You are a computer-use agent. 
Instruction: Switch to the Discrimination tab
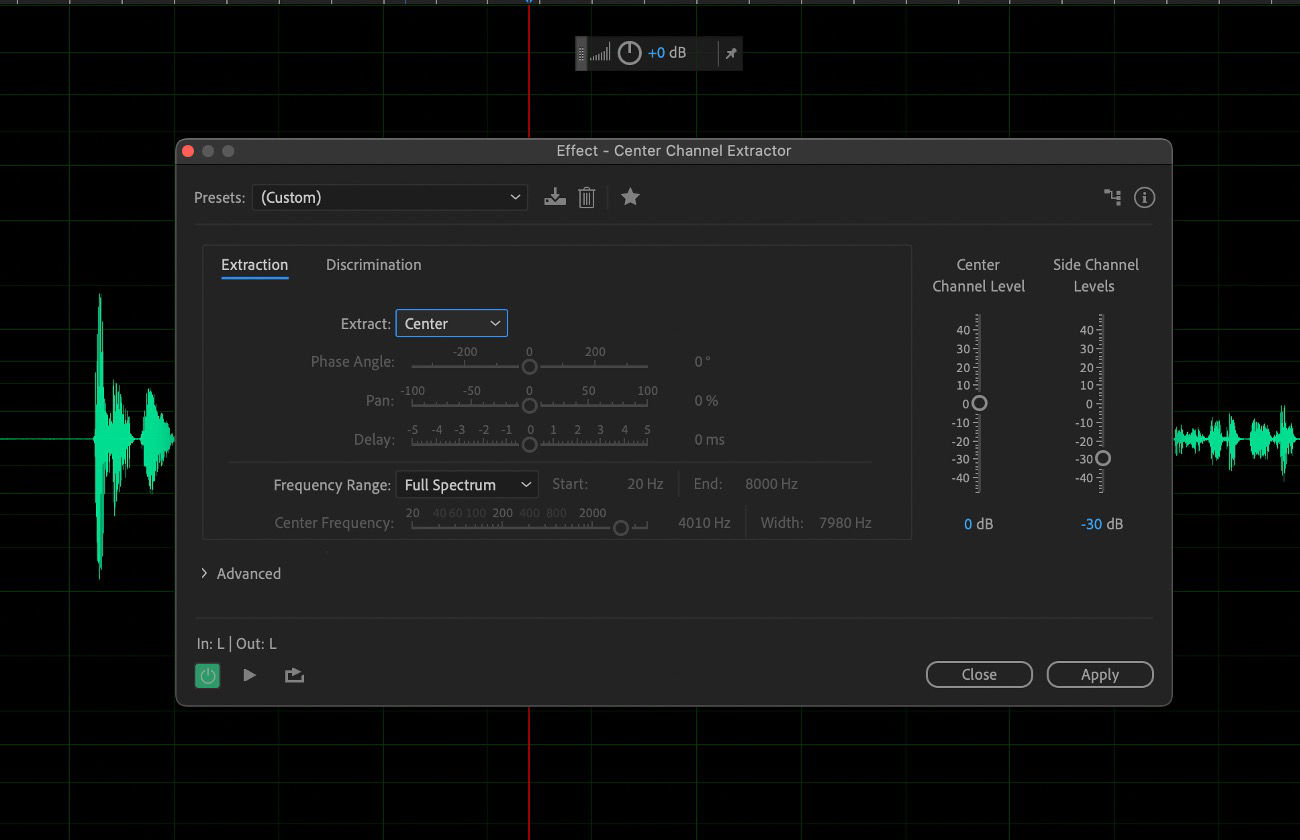click(x=373, y=264)
